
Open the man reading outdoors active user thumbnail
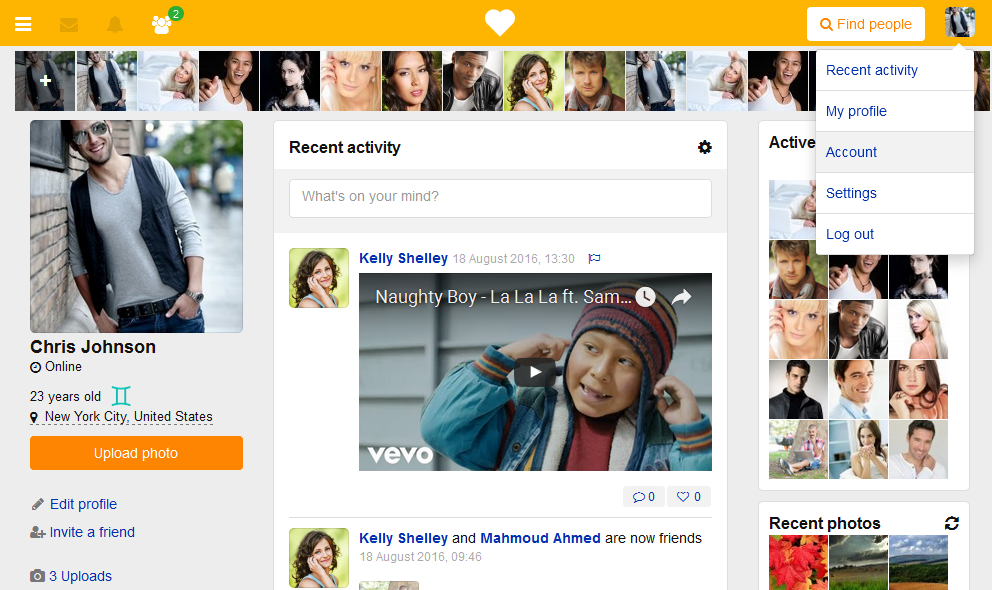tap(798, 450)
